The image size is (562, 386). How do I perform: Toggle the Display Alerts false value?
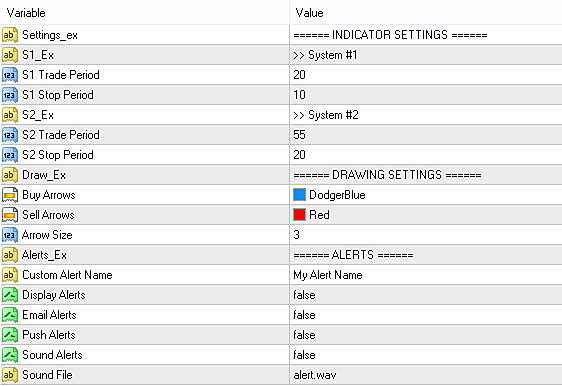pyautogui.click(x=304, y=295)
